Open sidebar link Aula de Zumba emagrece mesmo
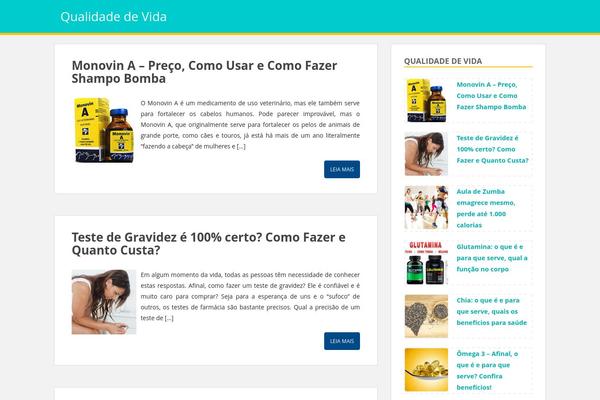 [486, 208]
